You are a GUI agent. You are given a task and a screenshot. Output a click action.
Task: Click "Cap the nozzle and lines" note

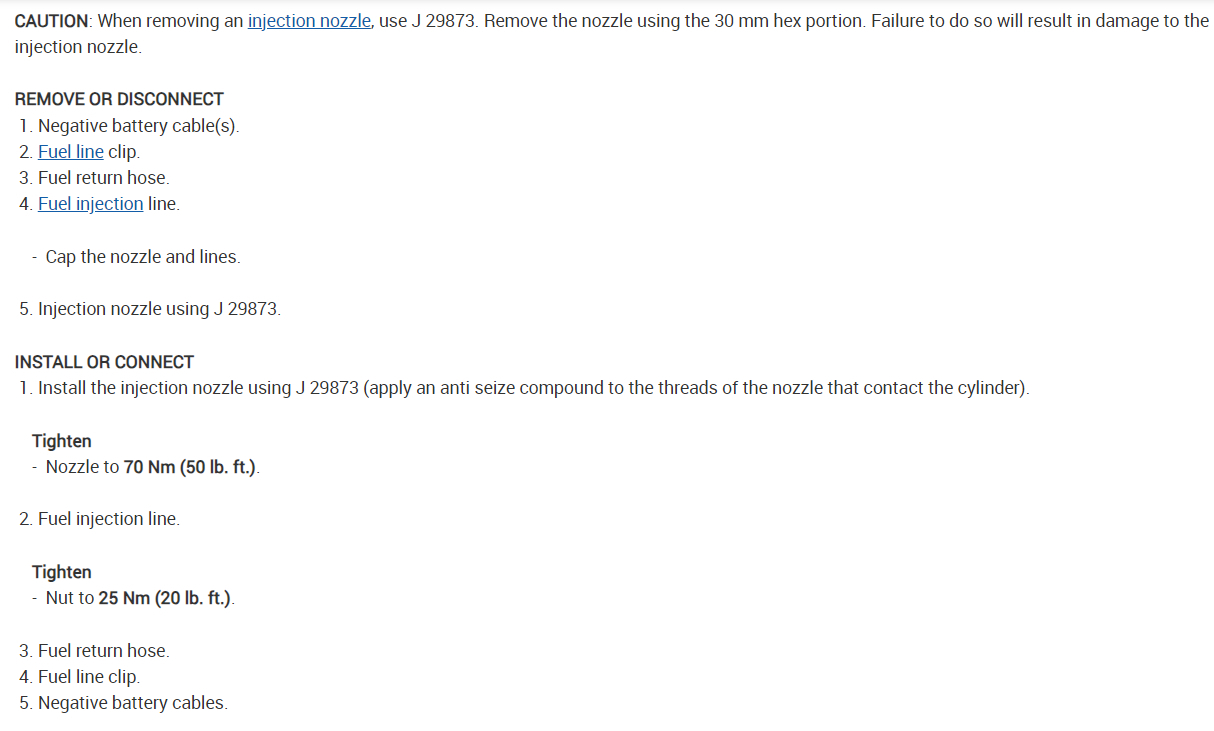[x=142, y=257]
